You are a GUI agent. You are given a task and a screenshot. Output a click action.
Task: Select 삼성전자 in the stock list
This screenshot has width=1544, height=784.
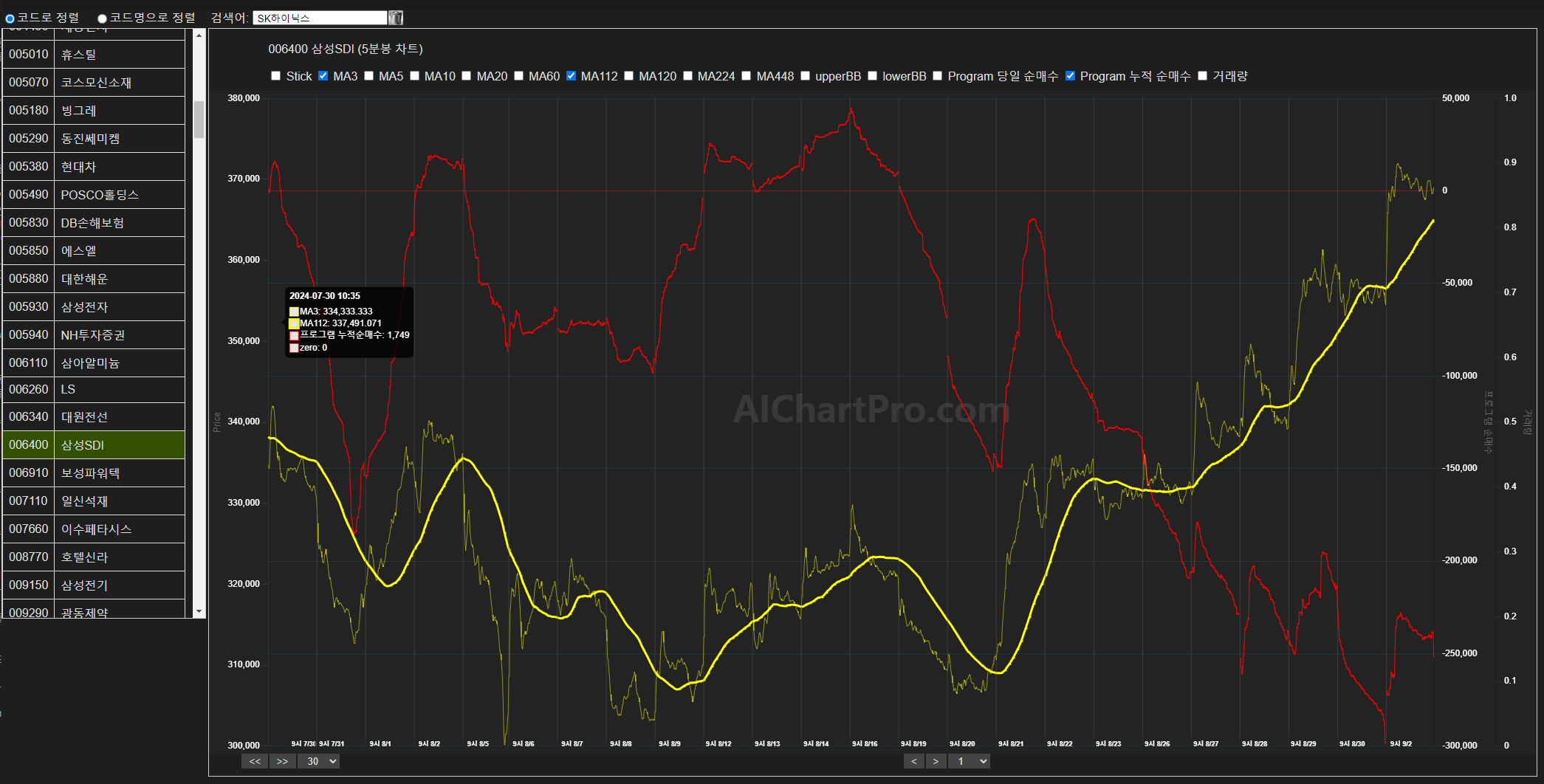click(94, 307)
